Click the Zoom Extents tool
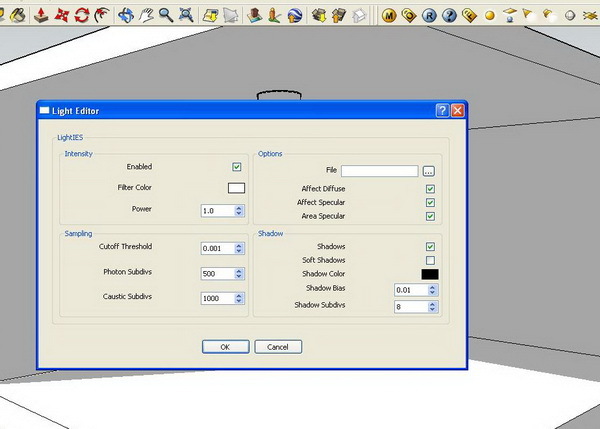The image size is (600, 429). [186, 16]
